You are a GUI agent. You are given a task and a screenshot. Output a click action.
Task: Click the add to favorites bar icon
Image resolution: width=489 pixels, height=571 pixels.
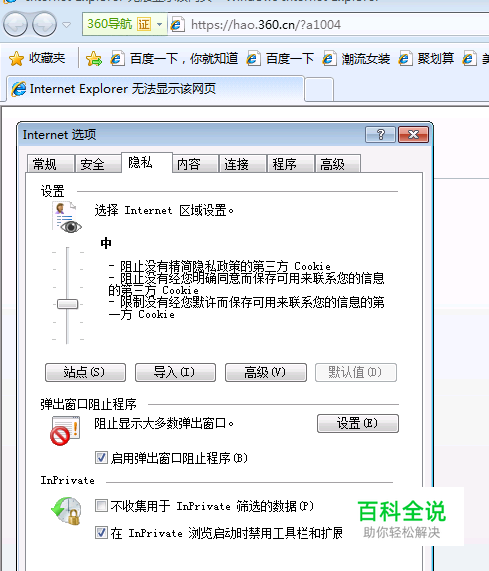coord(94,58)
